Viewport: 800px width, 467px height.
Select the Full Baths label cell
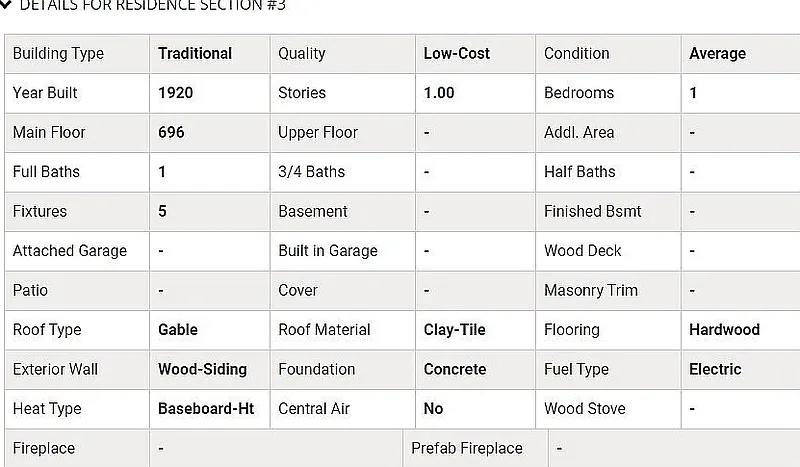coord(46,172)
